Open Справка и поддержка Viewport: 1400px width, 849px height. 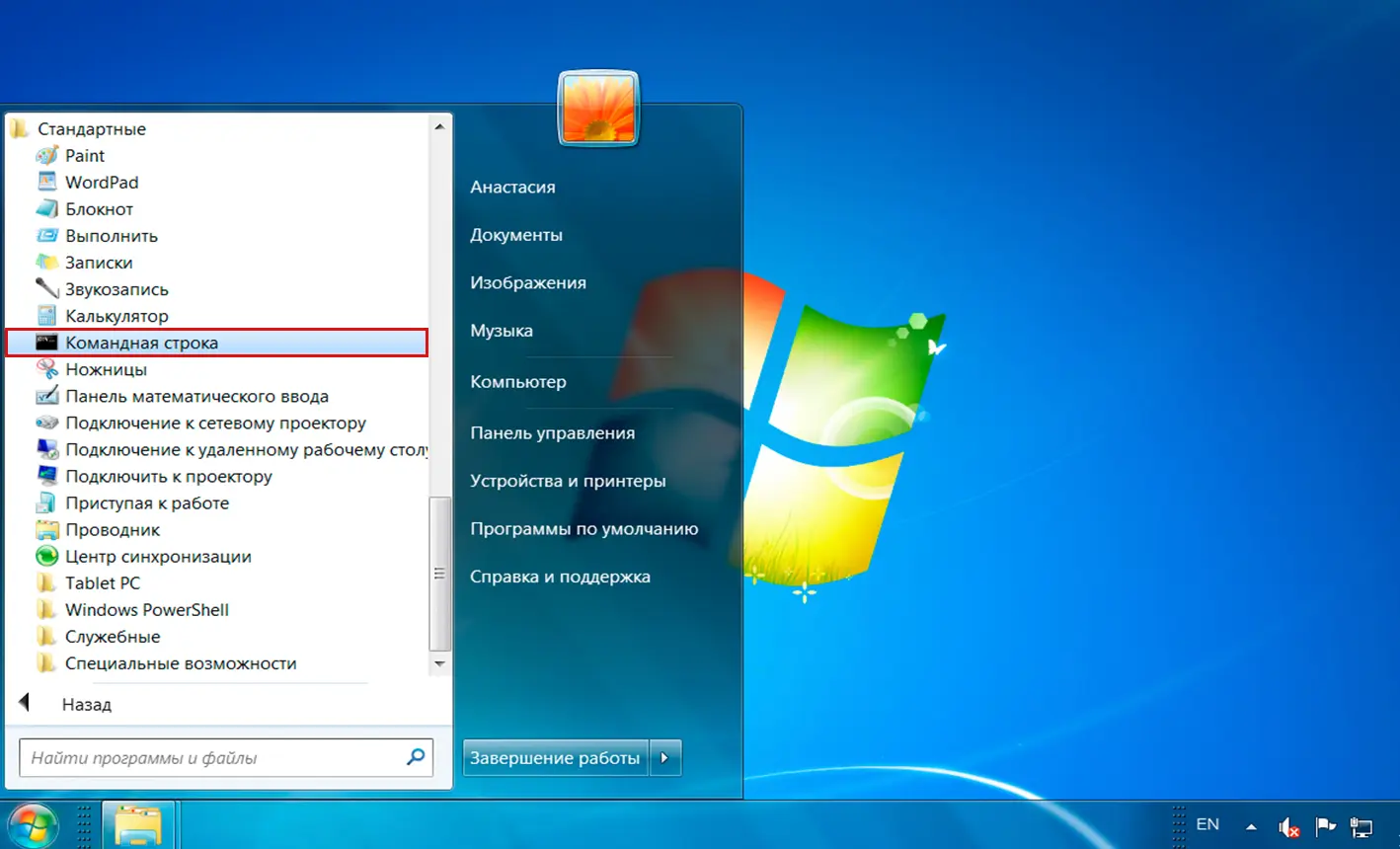(560, 577)
